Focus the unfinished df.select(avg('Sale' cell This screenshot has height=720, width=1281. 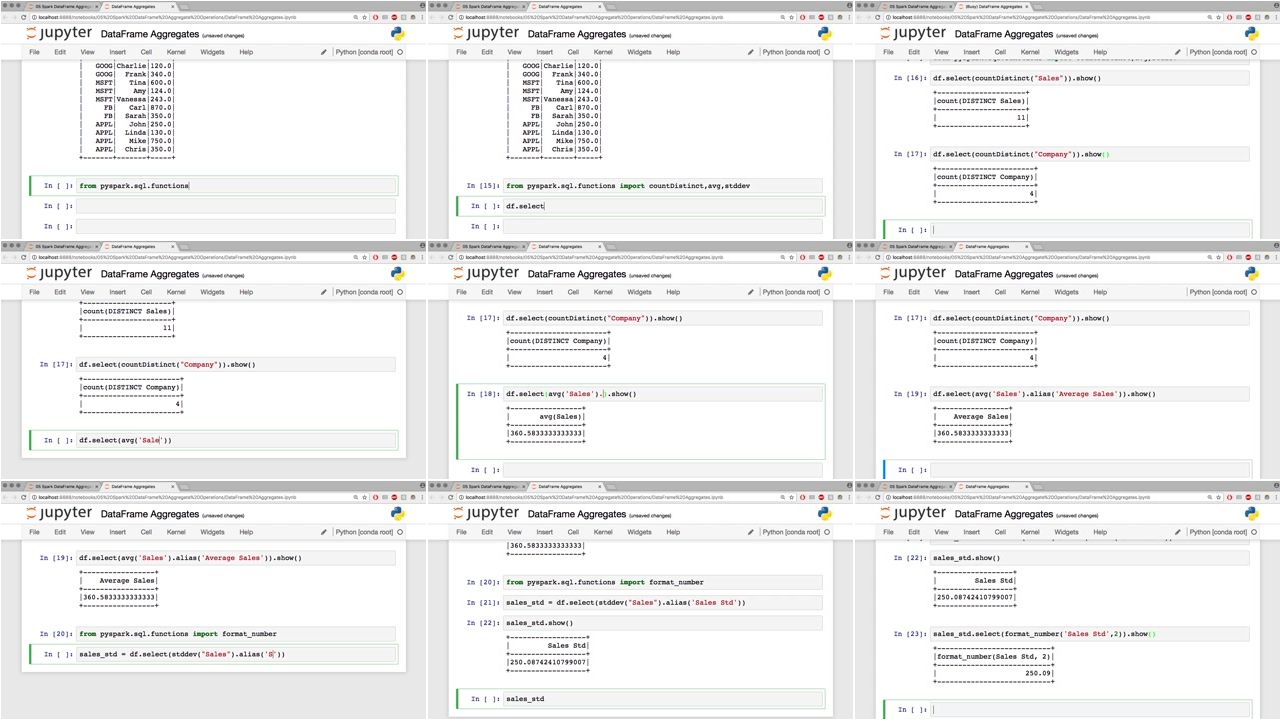click(x=236, y=440)
